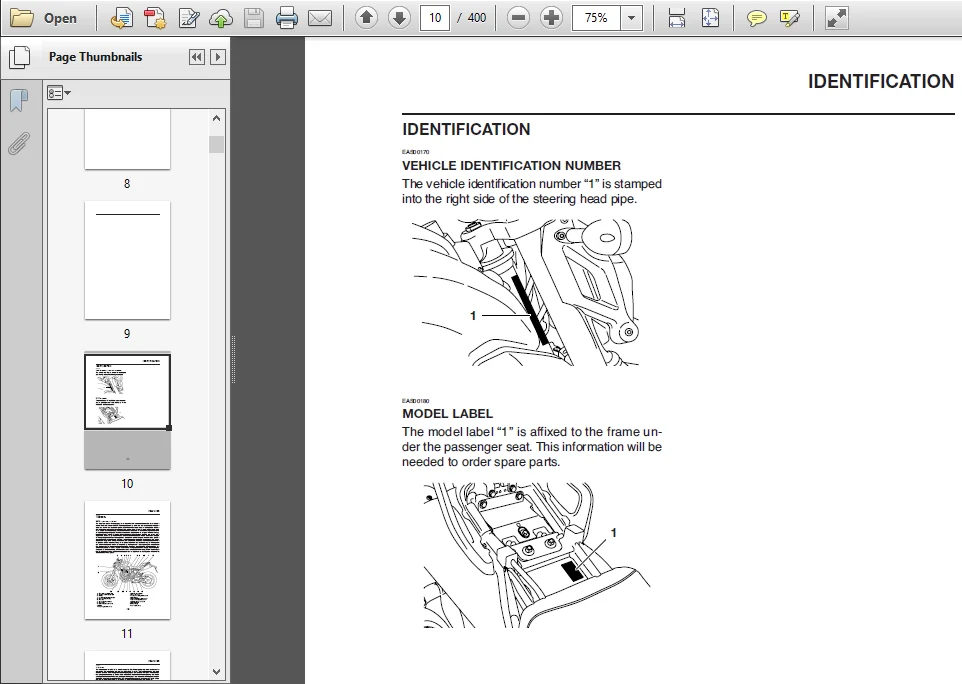Click the page header IDENTIFICATION at top right
Image resolution: width=962 pixels, height=684 pixels.
pos(880,82)
